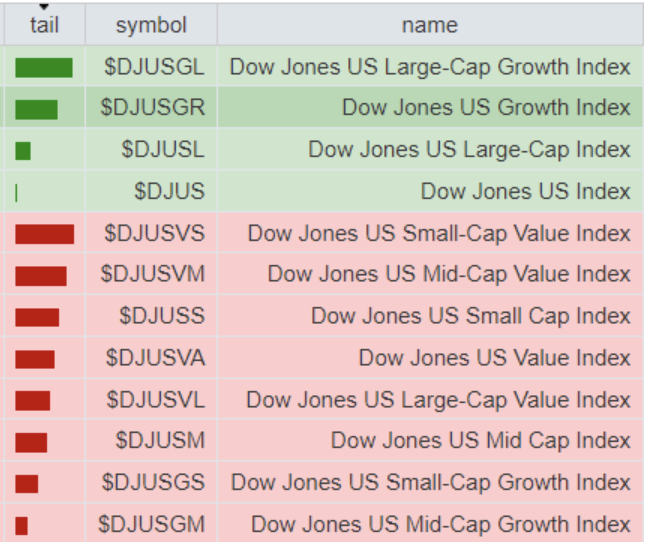Click the green tail bar for $DJUSGL
This screenshot has width=648, height=542.
click(x=44, y=67)
